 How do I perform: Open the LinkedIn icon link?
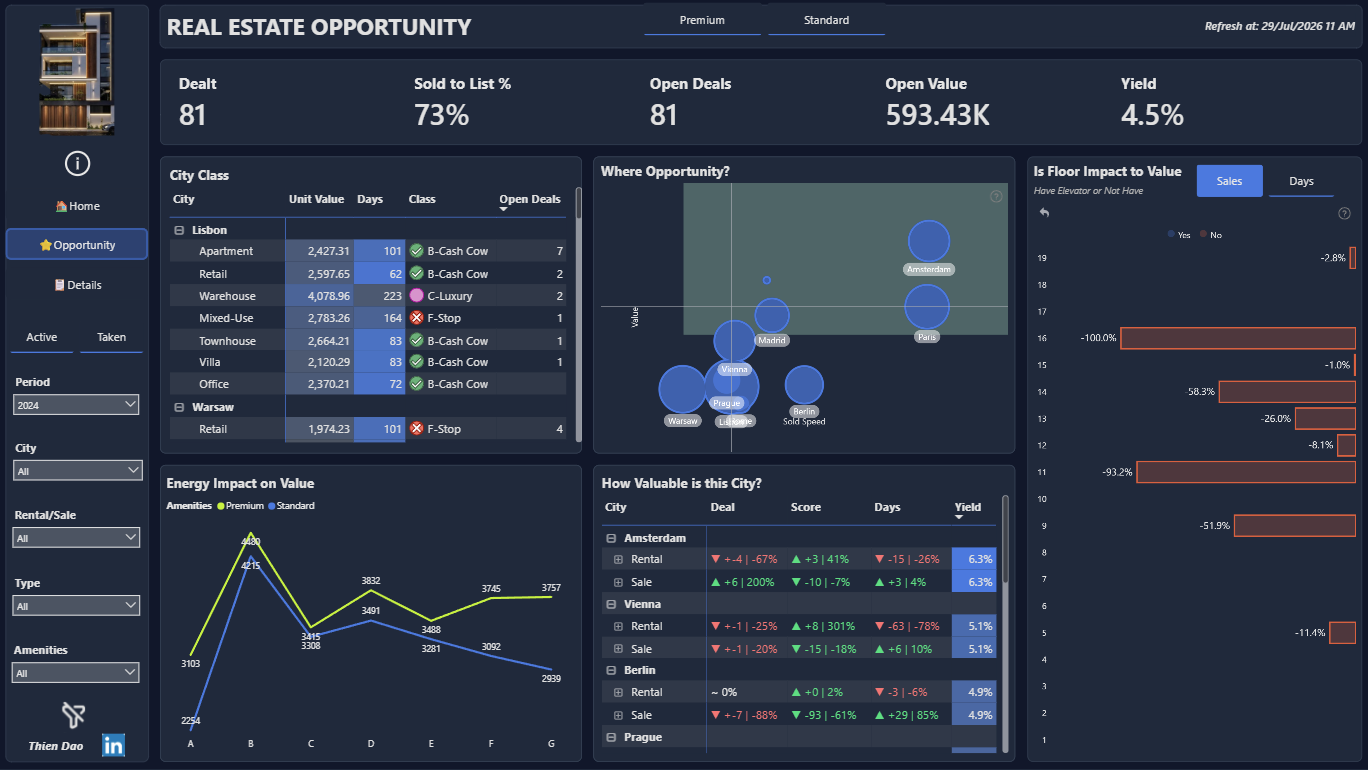(x=113, y=745)
